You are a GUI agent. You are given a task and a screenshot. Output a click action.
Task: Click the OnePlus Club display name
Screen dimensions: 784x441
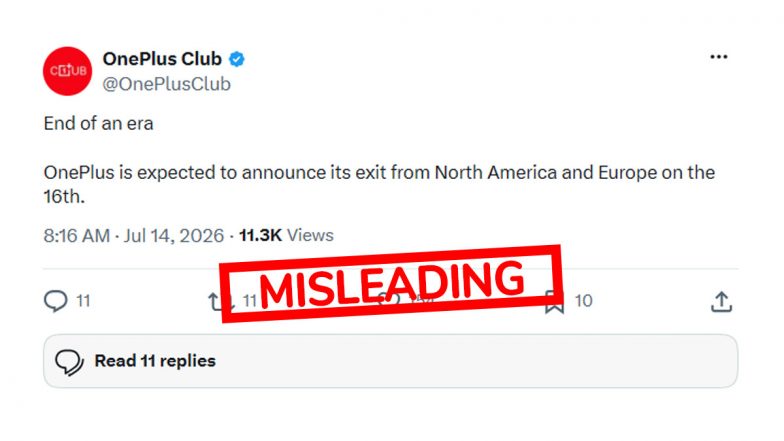(x=162, y=59)
